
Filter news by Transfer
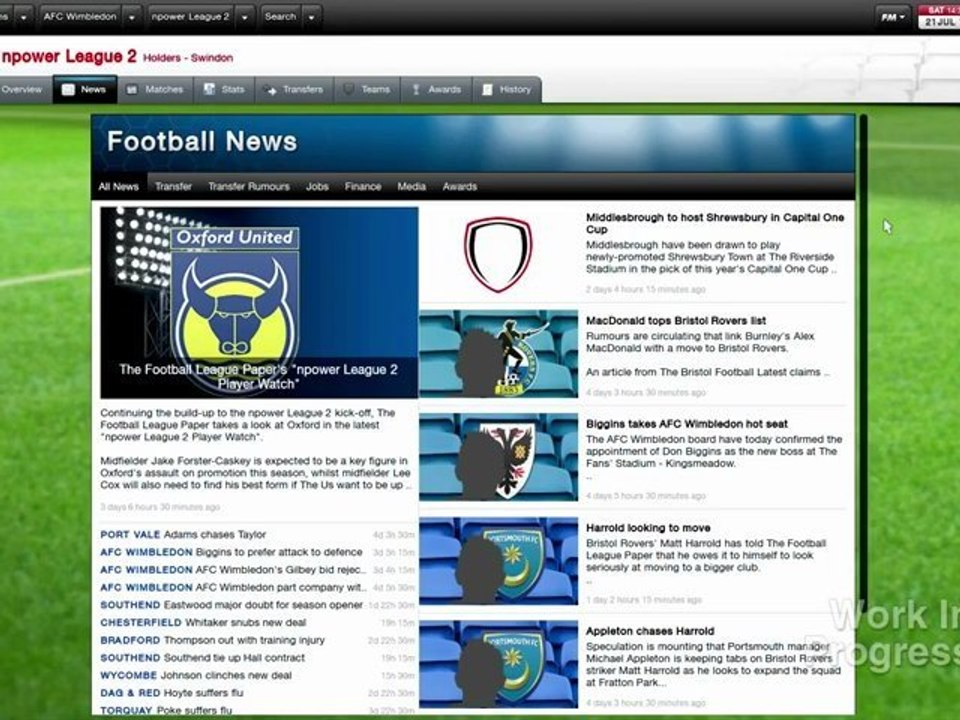pos(173,187)
